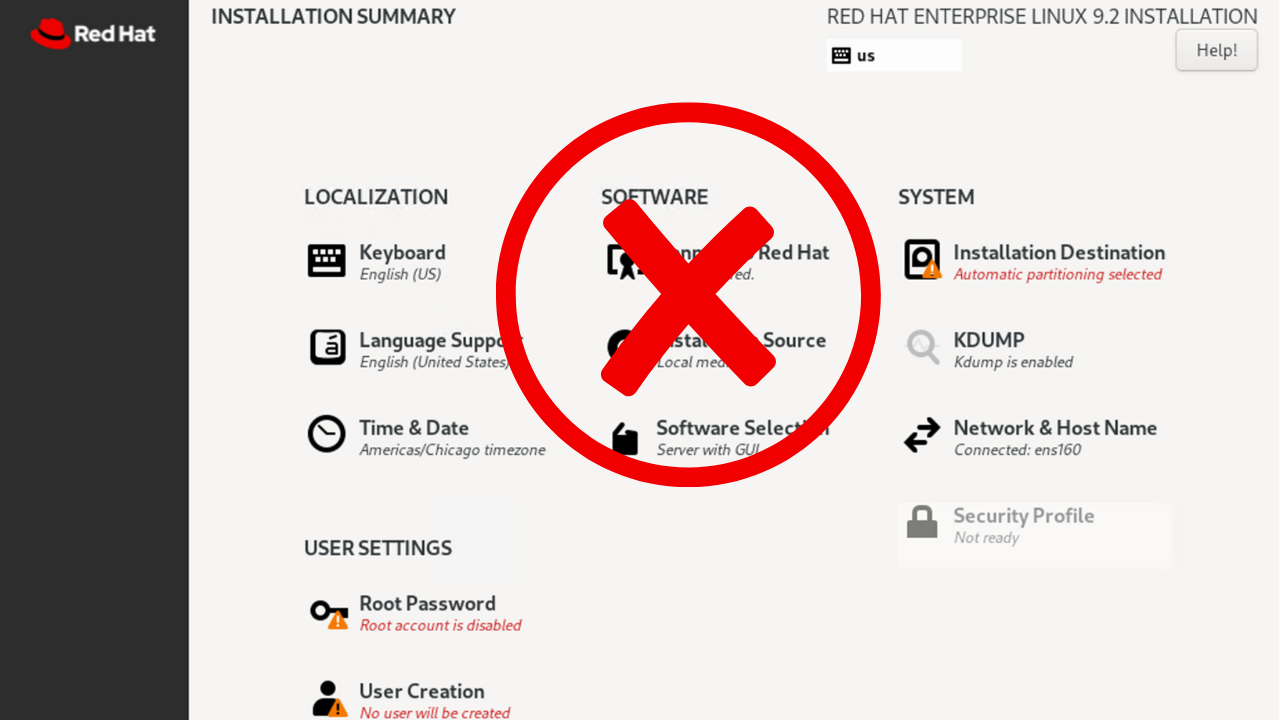Click the Network & Host Name arrows icon
Image resolution: width=1280 pixels, height=720 pixels.
point(922,435)
